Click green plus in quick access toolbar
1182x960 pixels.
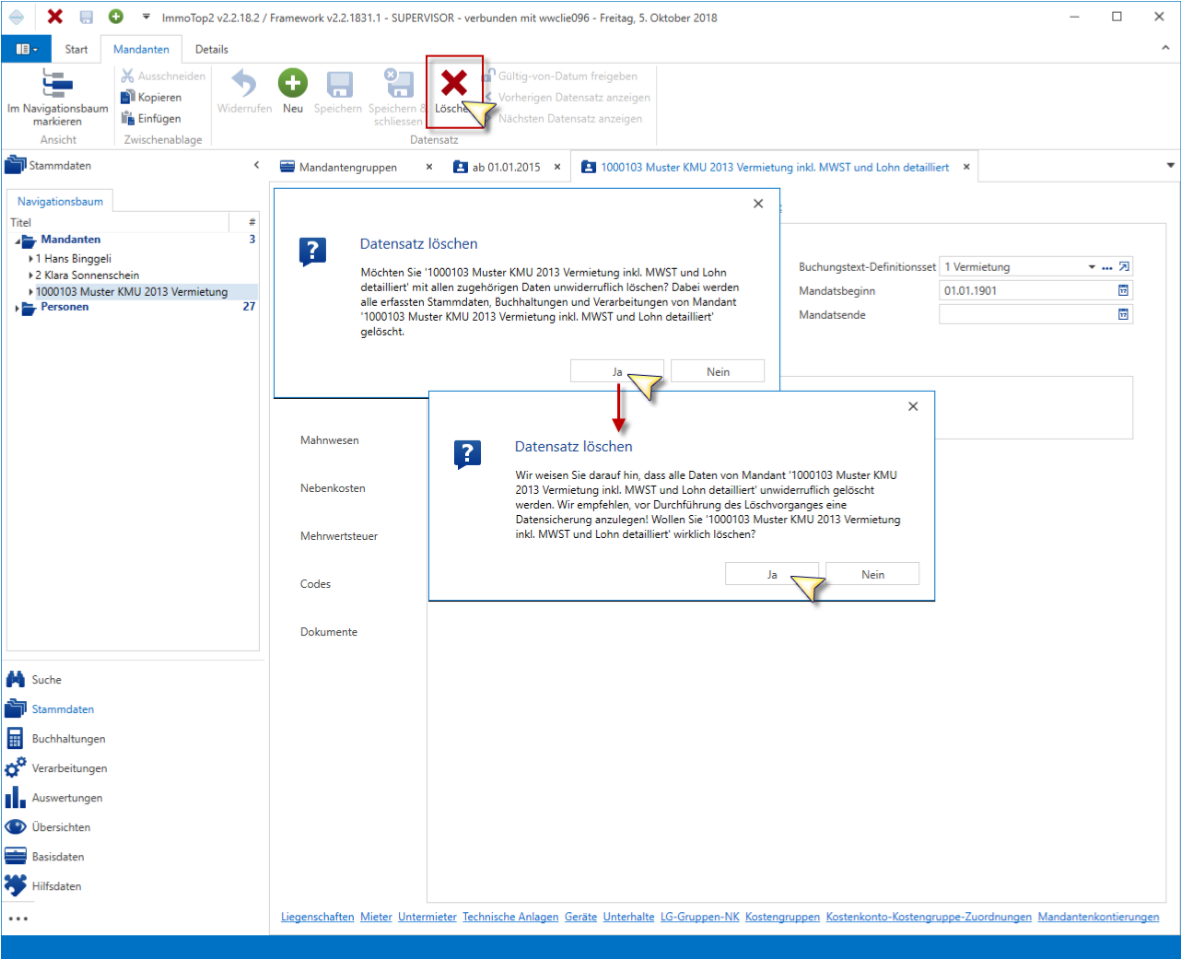pos(115,17)
